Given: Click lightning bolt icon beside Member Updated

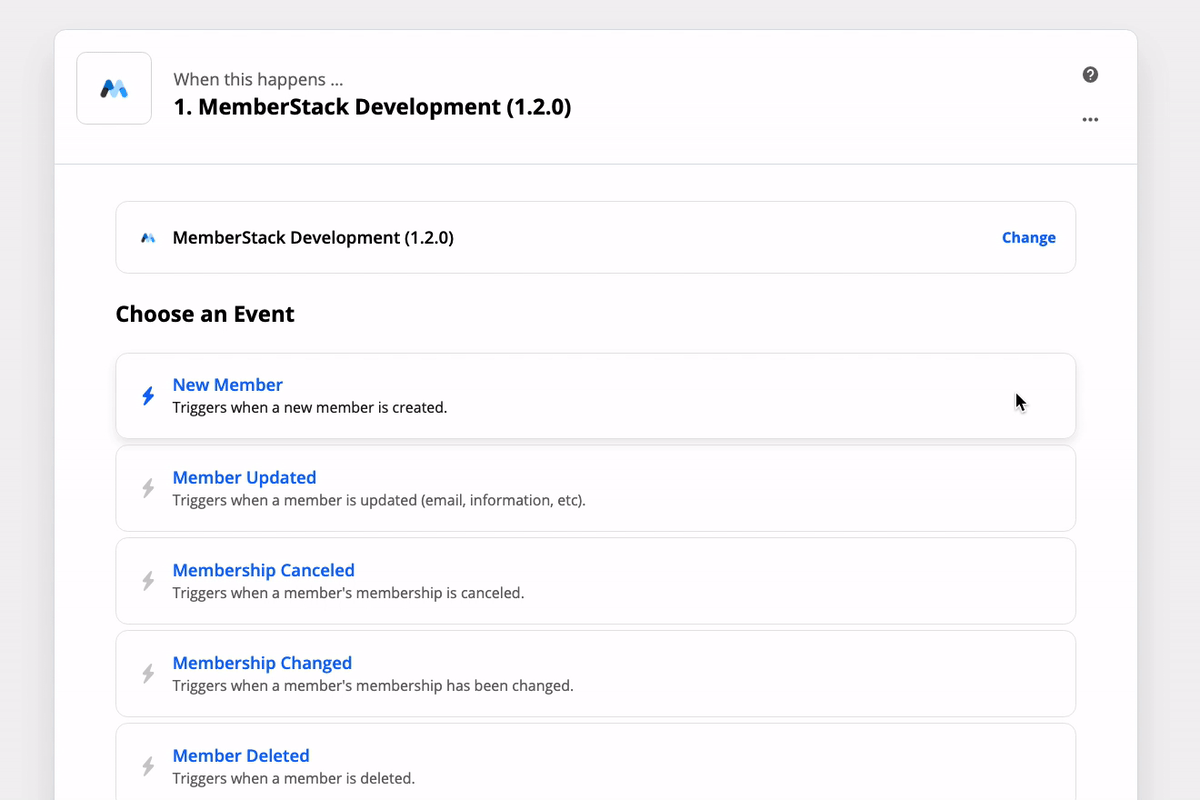Looking at the screenshot, I should pyautogui.click(x=148, y=489).
